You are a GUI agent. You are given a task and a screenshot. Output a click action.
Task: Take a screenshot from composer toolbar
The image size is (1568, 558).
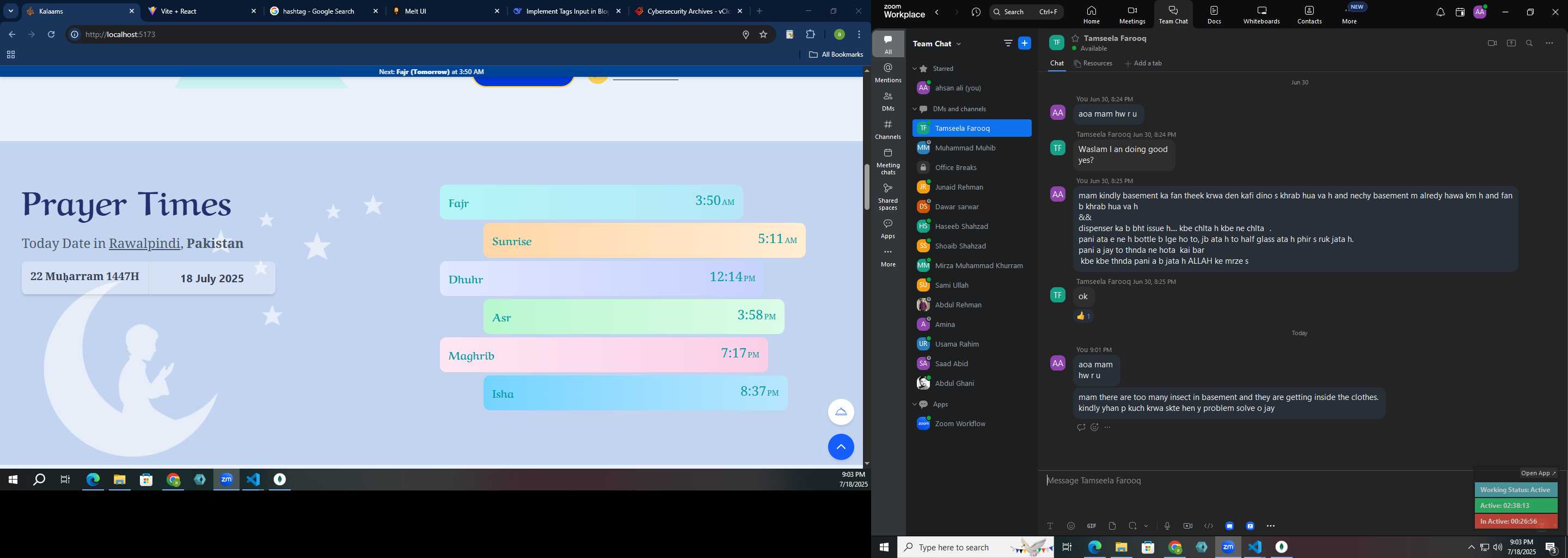click(x=1133, y=526)
